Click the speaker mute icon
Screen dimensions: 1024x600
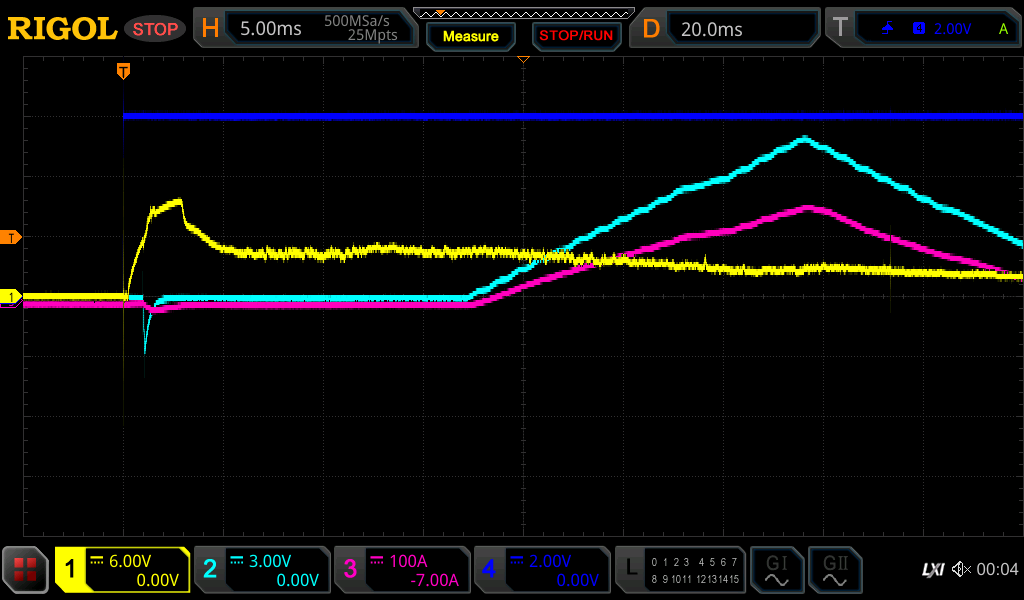point(961,569)
